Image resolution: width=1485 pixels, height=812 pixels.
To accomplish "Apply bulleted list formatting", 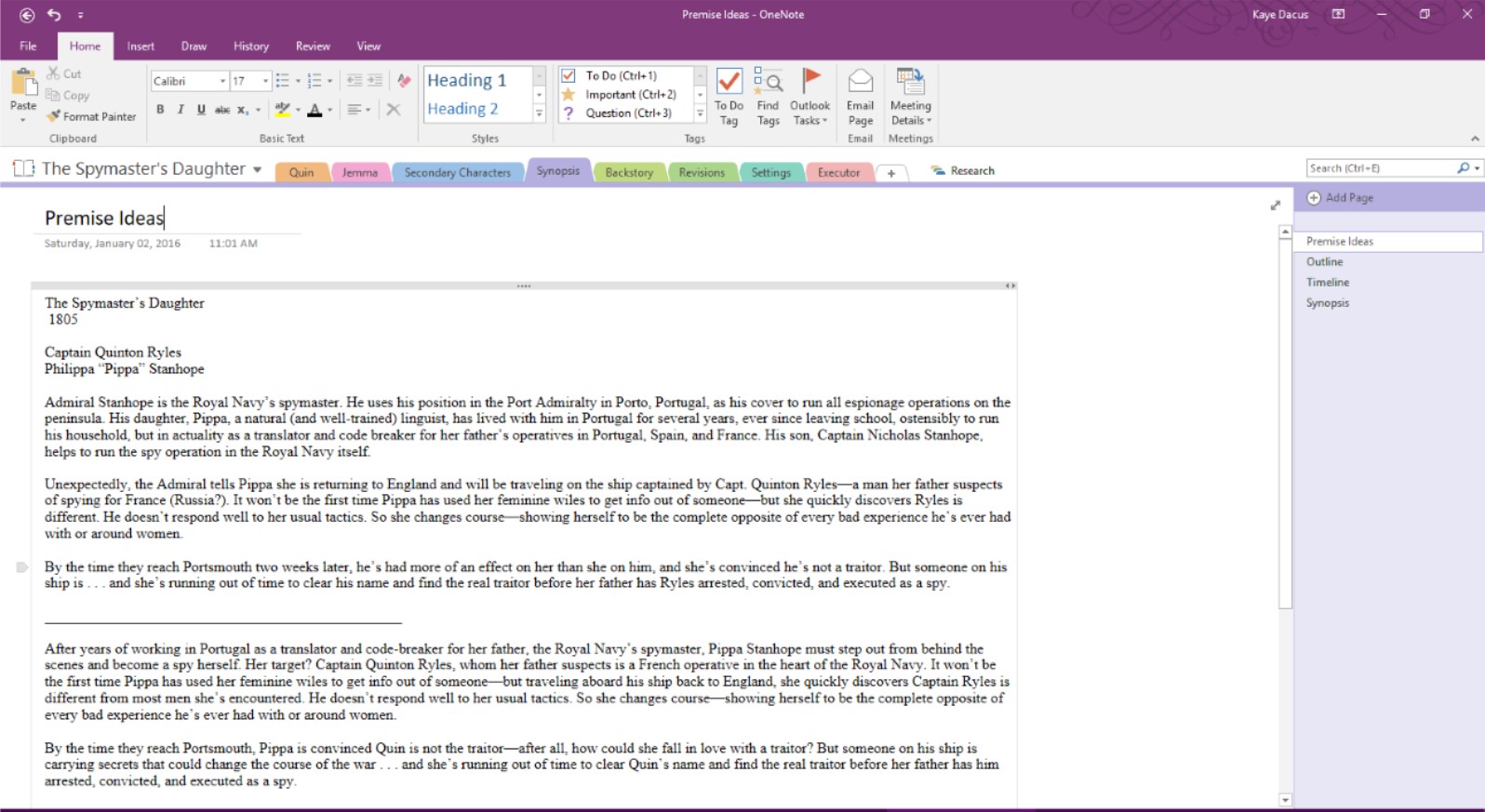I will tap(282, 81).
